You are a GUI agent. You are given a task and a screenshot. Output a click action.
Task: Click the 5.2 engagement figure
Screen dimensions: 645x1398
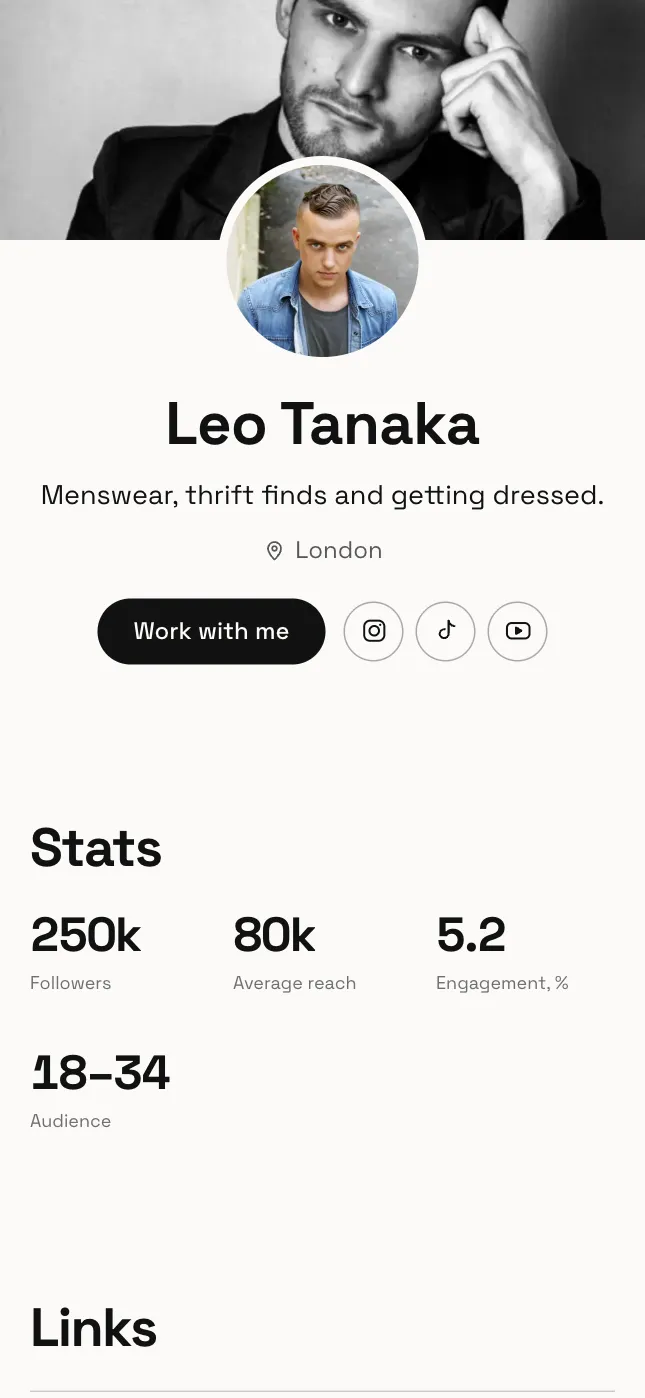(x=471, y=935)
